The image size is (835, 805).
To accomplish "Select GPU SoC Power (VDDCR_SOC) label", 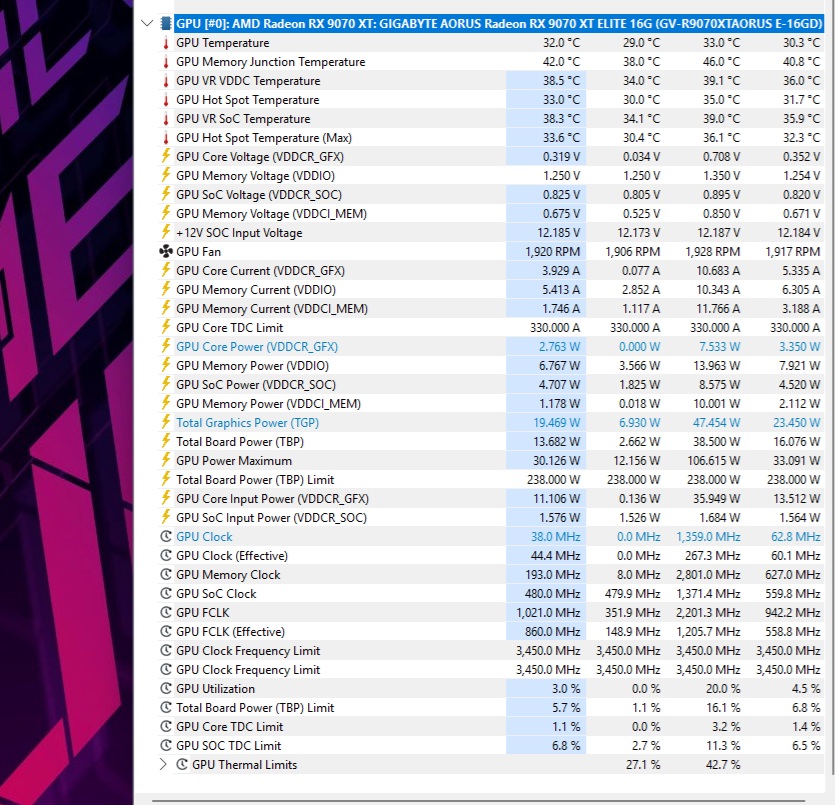I will click(x=256, y=385).
